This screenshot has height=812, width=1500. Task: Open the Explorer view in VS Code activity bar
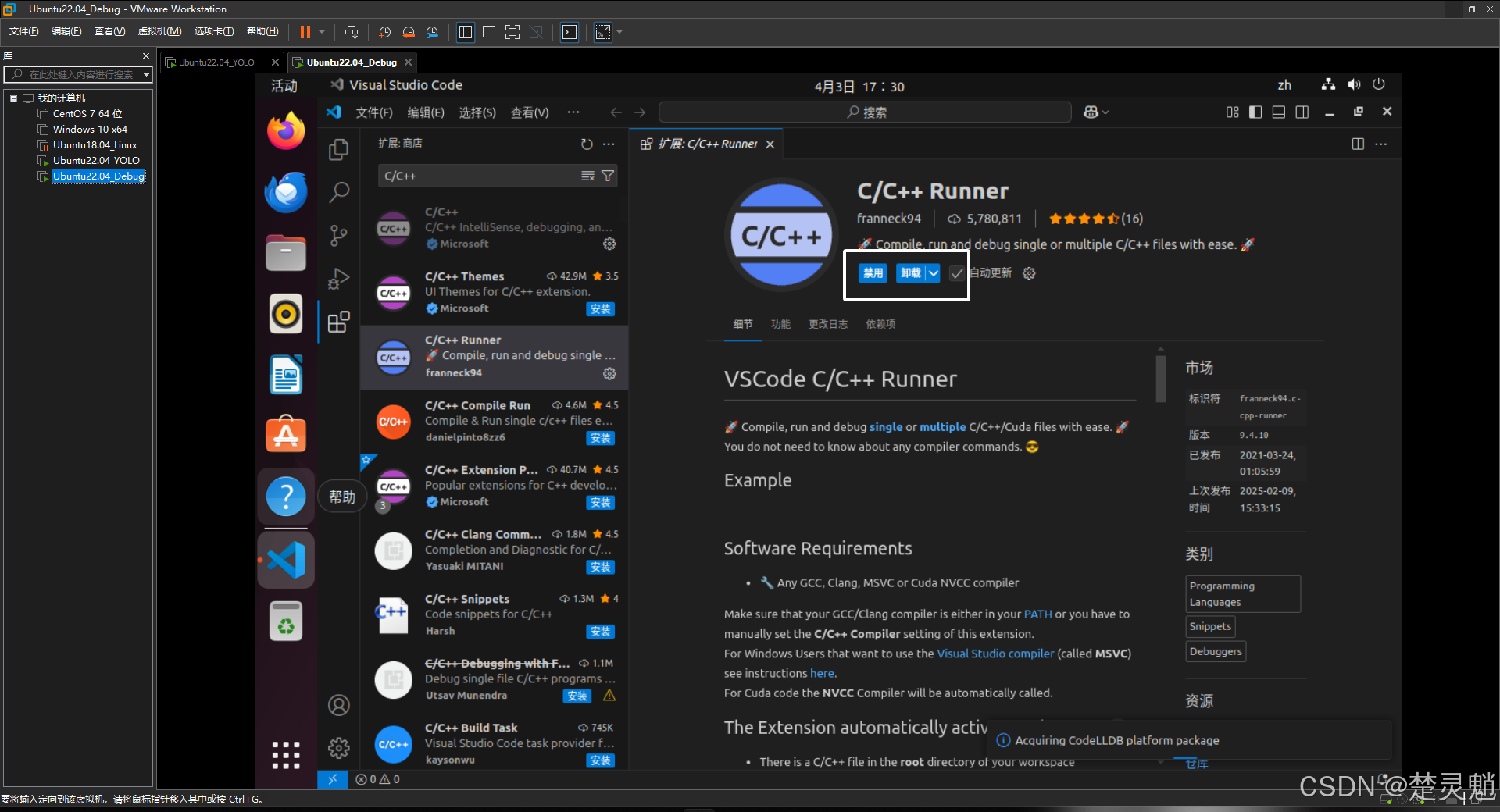(338, 149)
